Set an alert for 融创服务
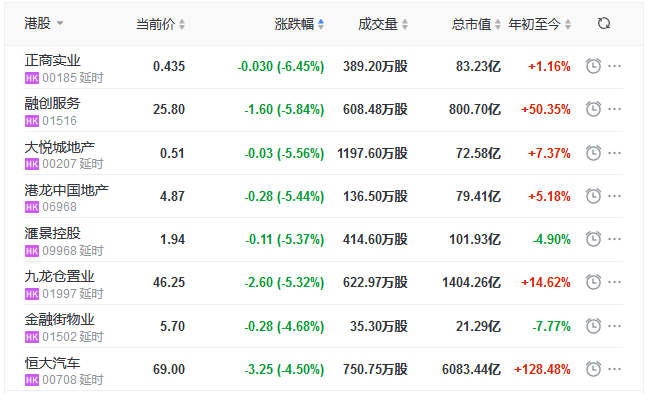This screenshot has width=648, height=394. click(x=593, y=109)
